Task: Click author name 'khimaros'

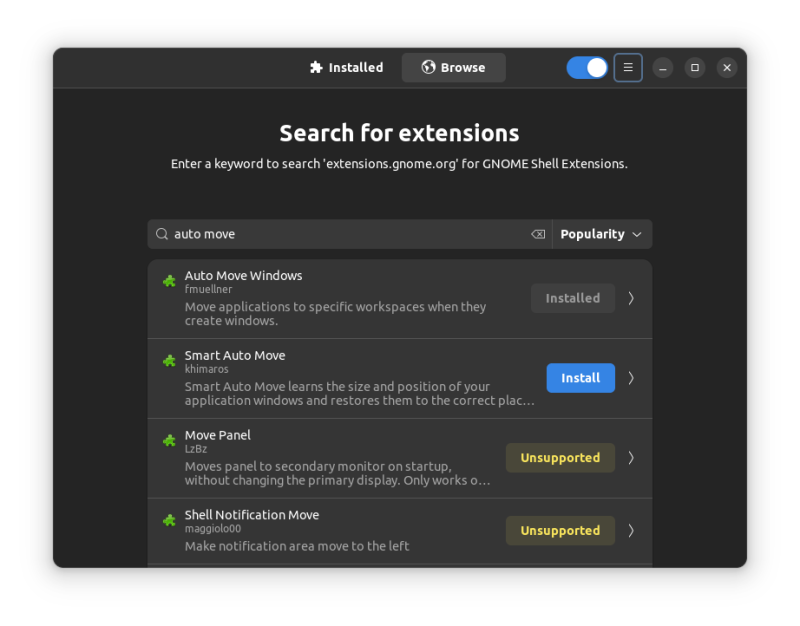Action: click(206, 369)
